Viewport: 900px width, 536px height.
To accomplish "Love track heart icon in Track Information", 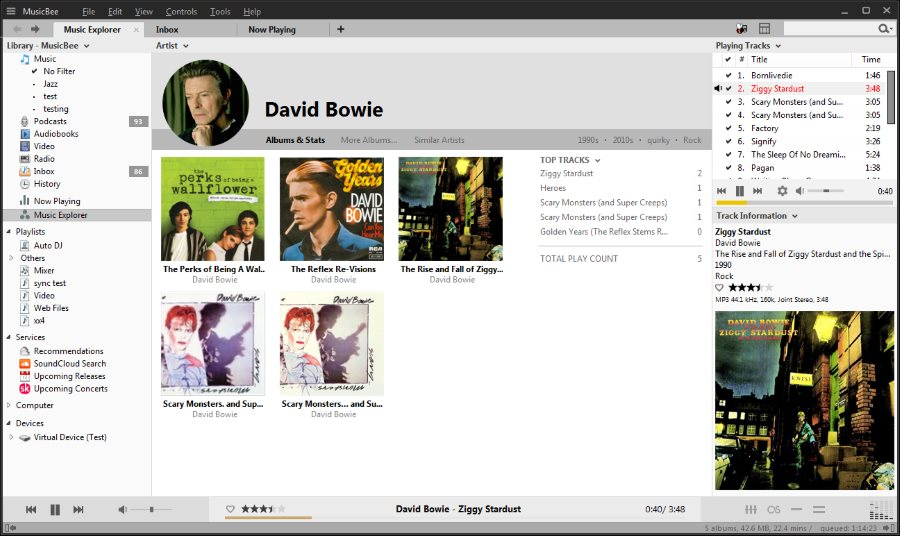I will pyautogui.click(x=719, y=288).
